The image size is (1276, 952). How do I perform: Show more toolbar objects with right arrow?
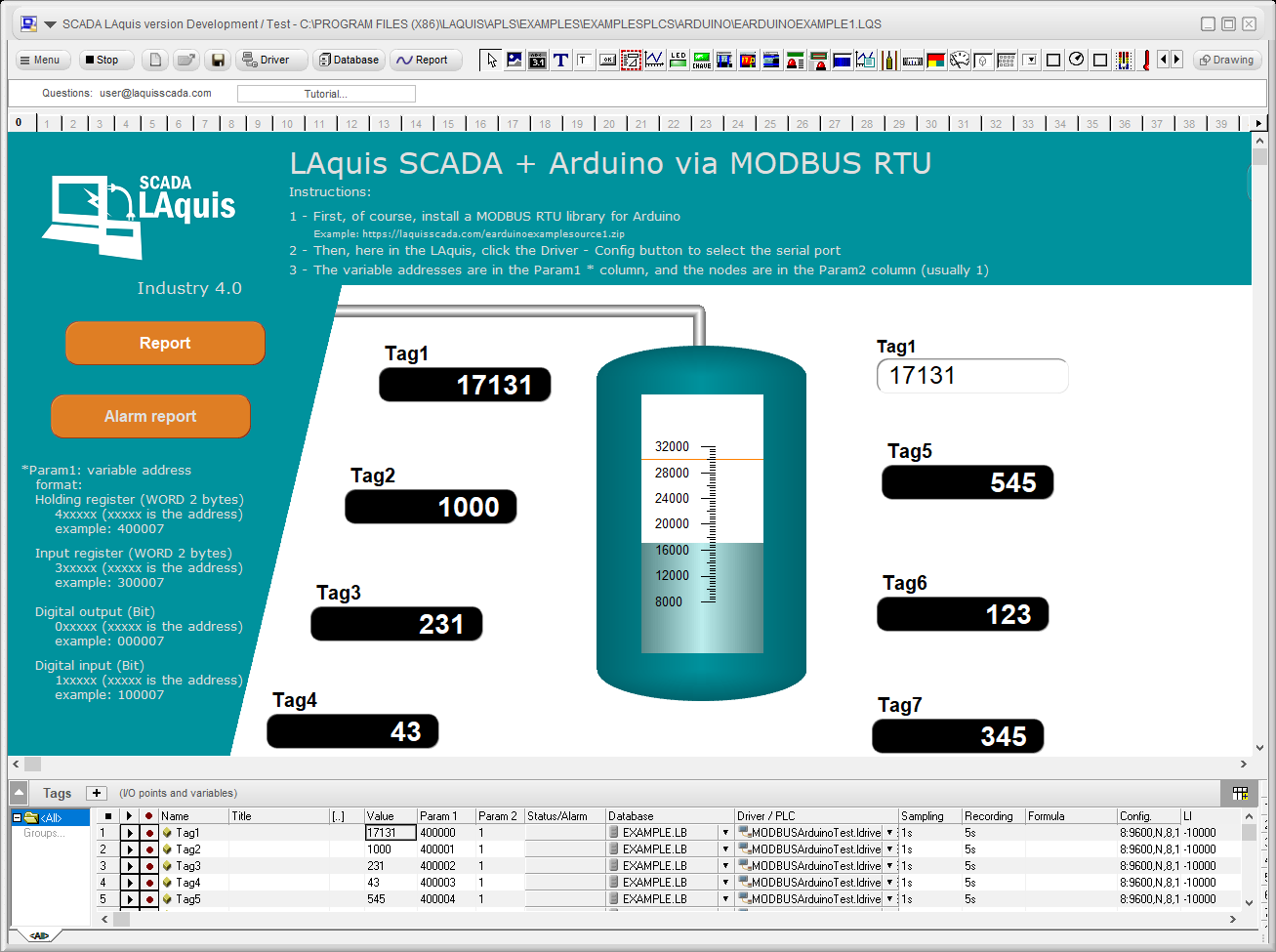(1176, 60)
